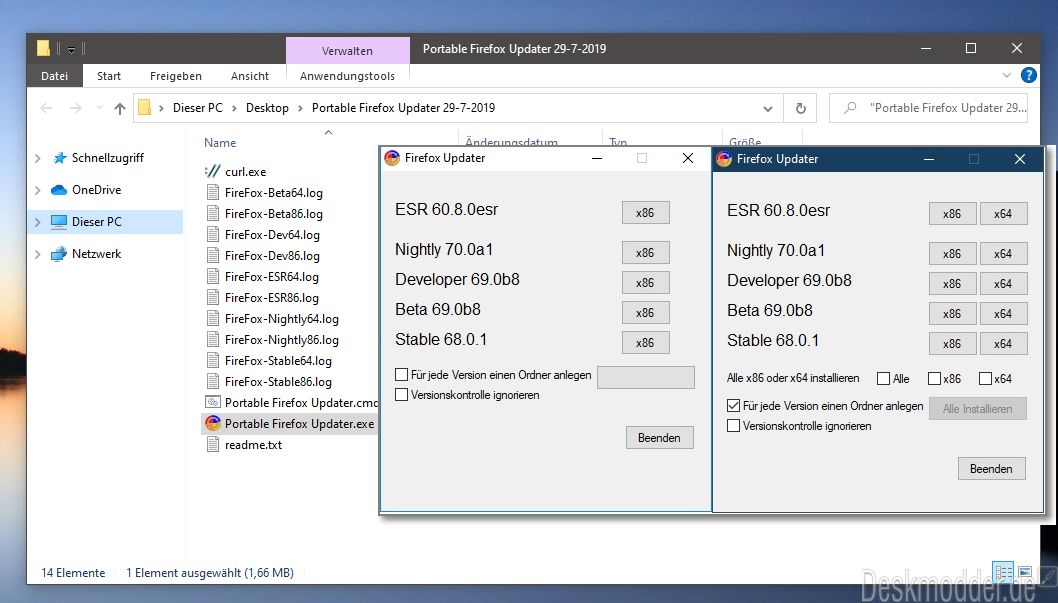Open the address bar history dropdown
This screenshot has height=603, width=1058.
pyautogui.click(x=768, y=109)
